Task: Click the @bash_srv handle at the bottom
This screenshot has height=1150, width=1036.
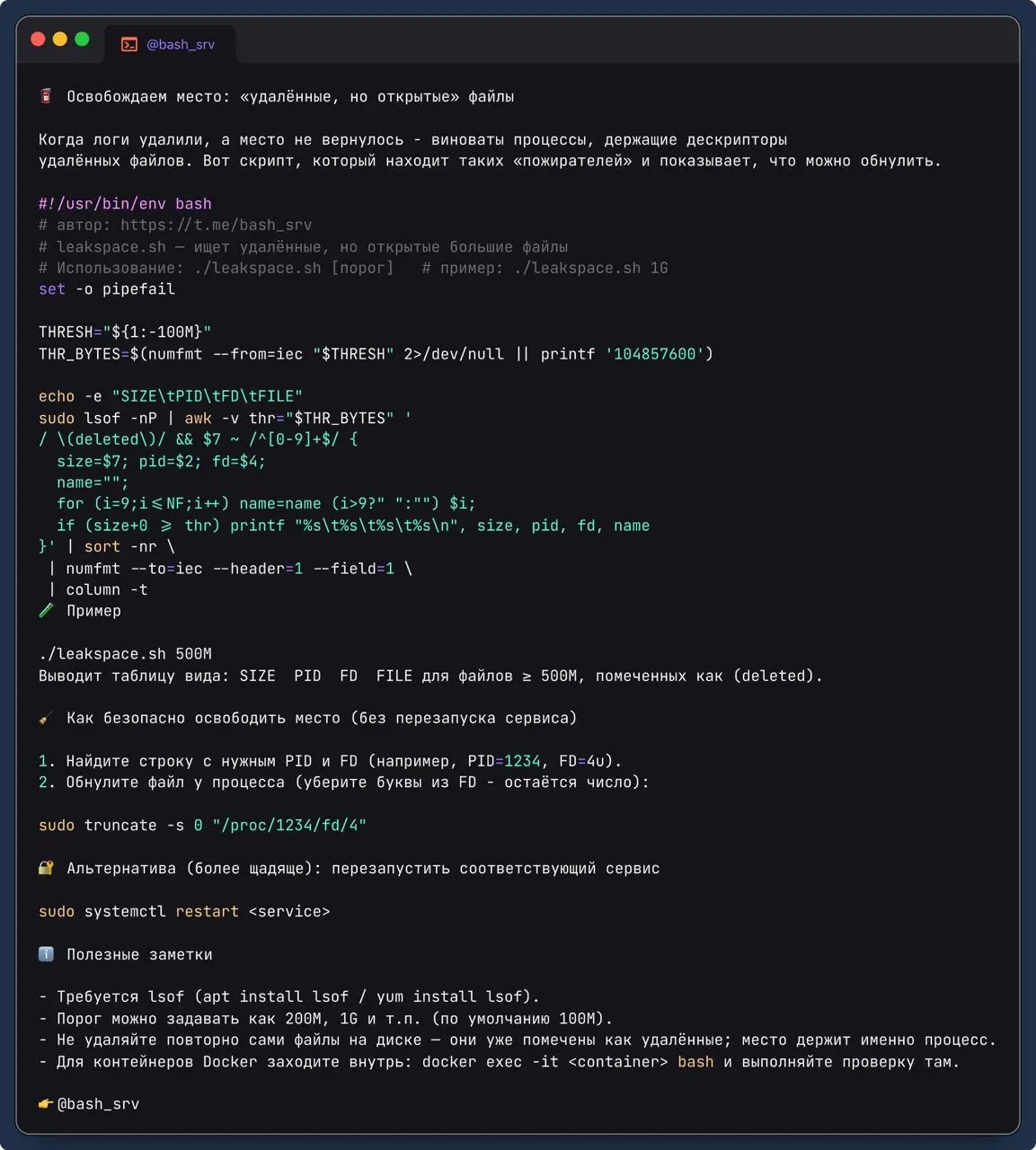Action: (98, 1103)
